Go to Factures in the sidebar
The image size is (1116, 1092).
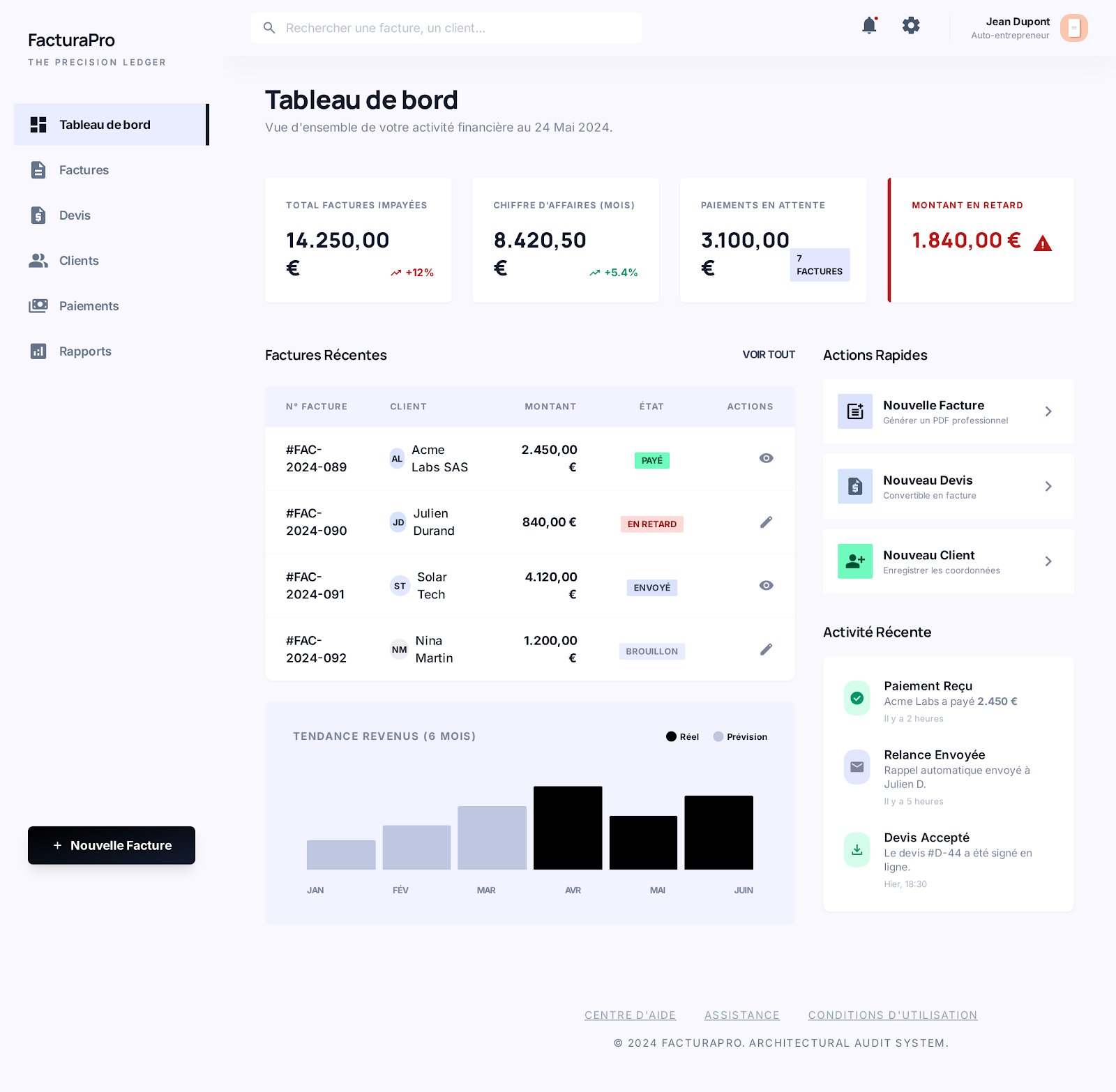click(x=84, y=170)
